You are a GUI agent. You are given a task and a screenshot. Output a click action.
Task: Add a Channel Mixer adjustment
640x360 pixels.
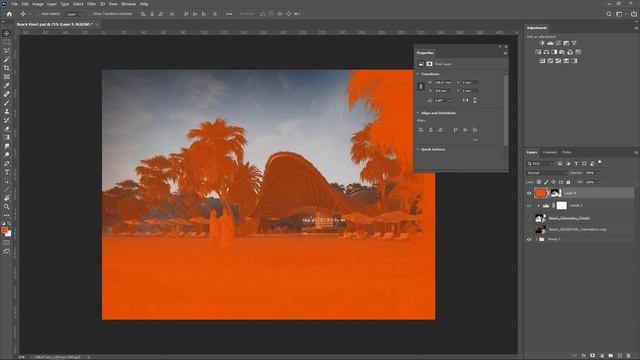[x=570, y=52]
